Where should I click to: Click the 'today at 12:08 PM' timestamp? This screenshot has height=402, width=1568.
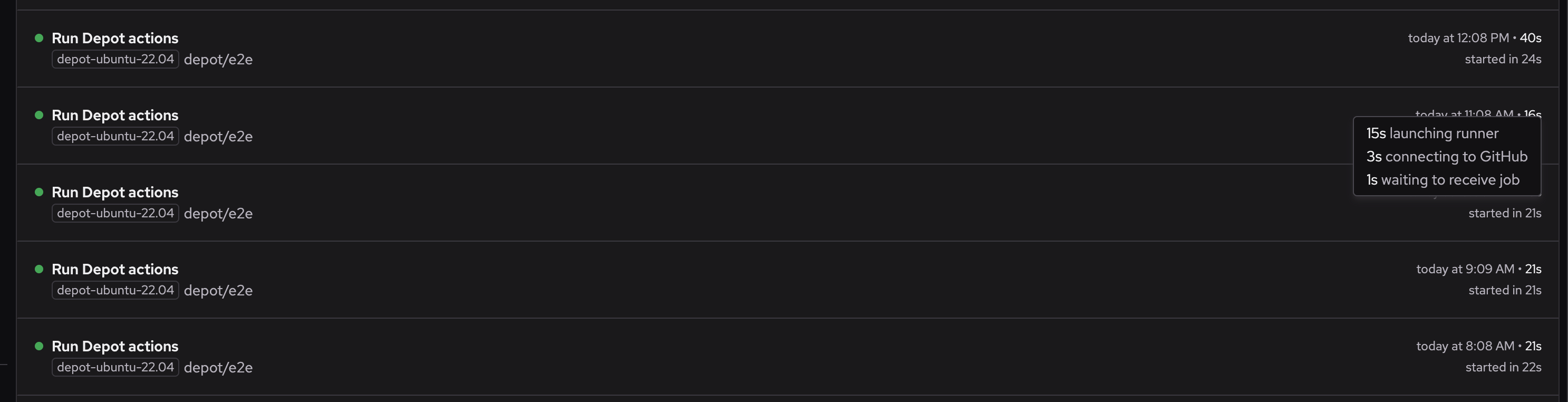[x=1458, y=38]
